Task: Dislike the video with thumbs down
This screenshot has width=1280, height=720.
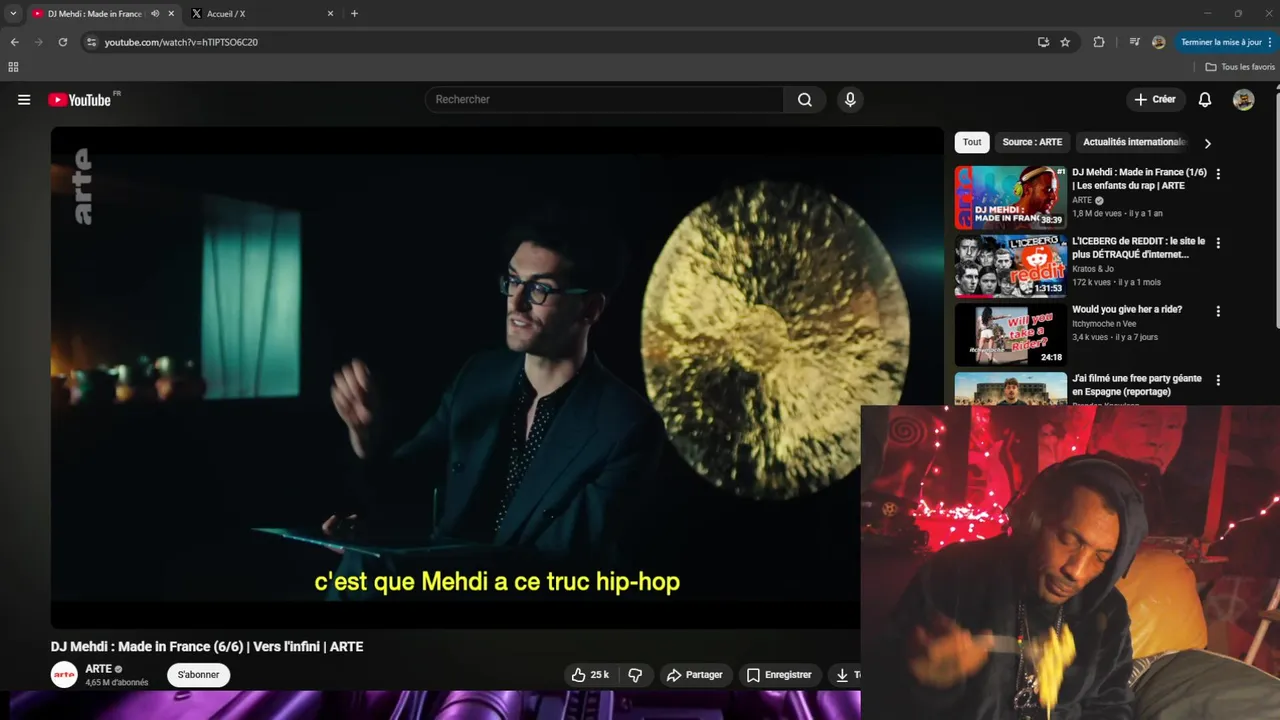Action: [635, 675]
